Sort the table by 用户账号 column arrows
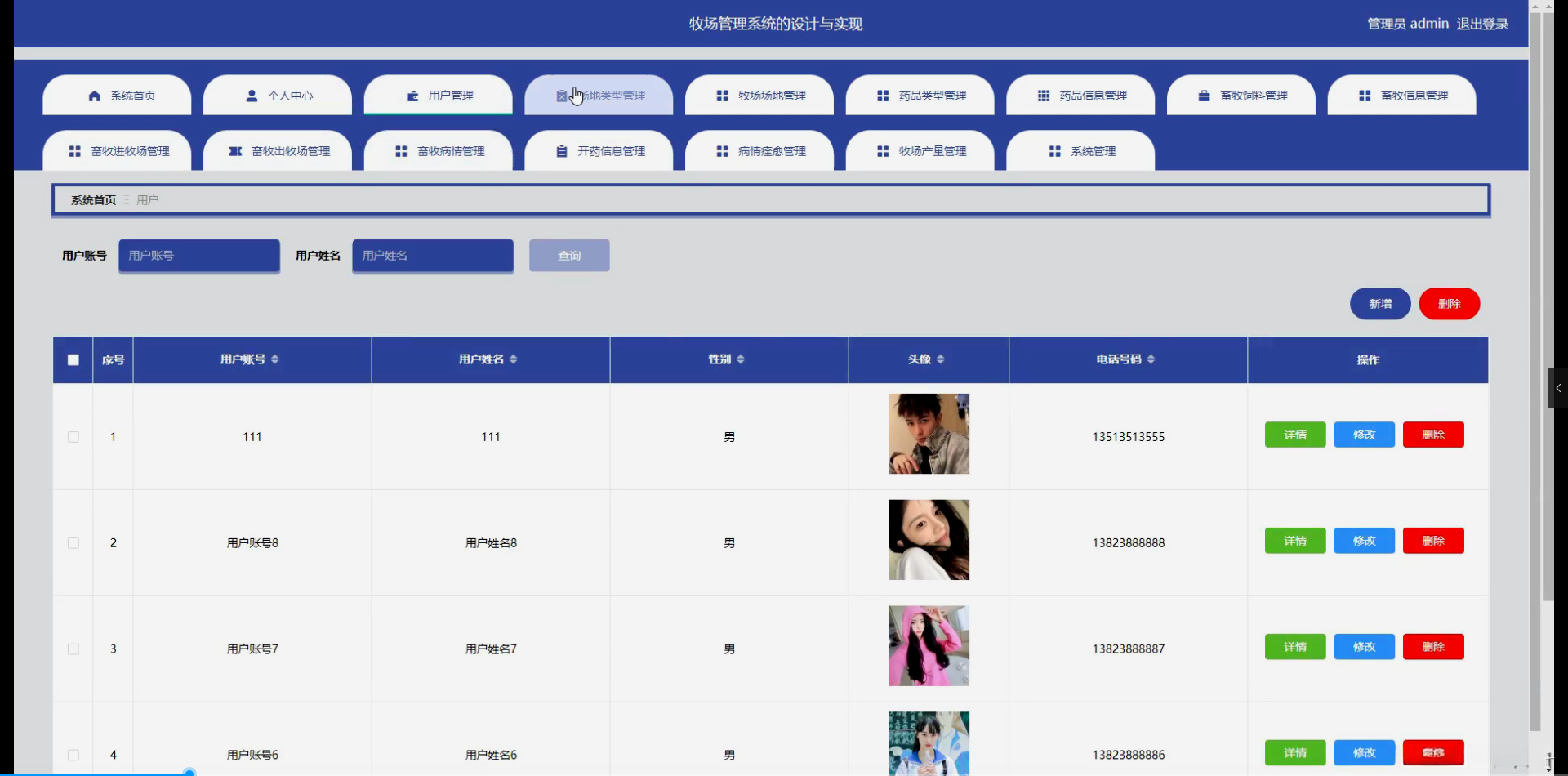1568x776 pixels. tap(275, 359)
